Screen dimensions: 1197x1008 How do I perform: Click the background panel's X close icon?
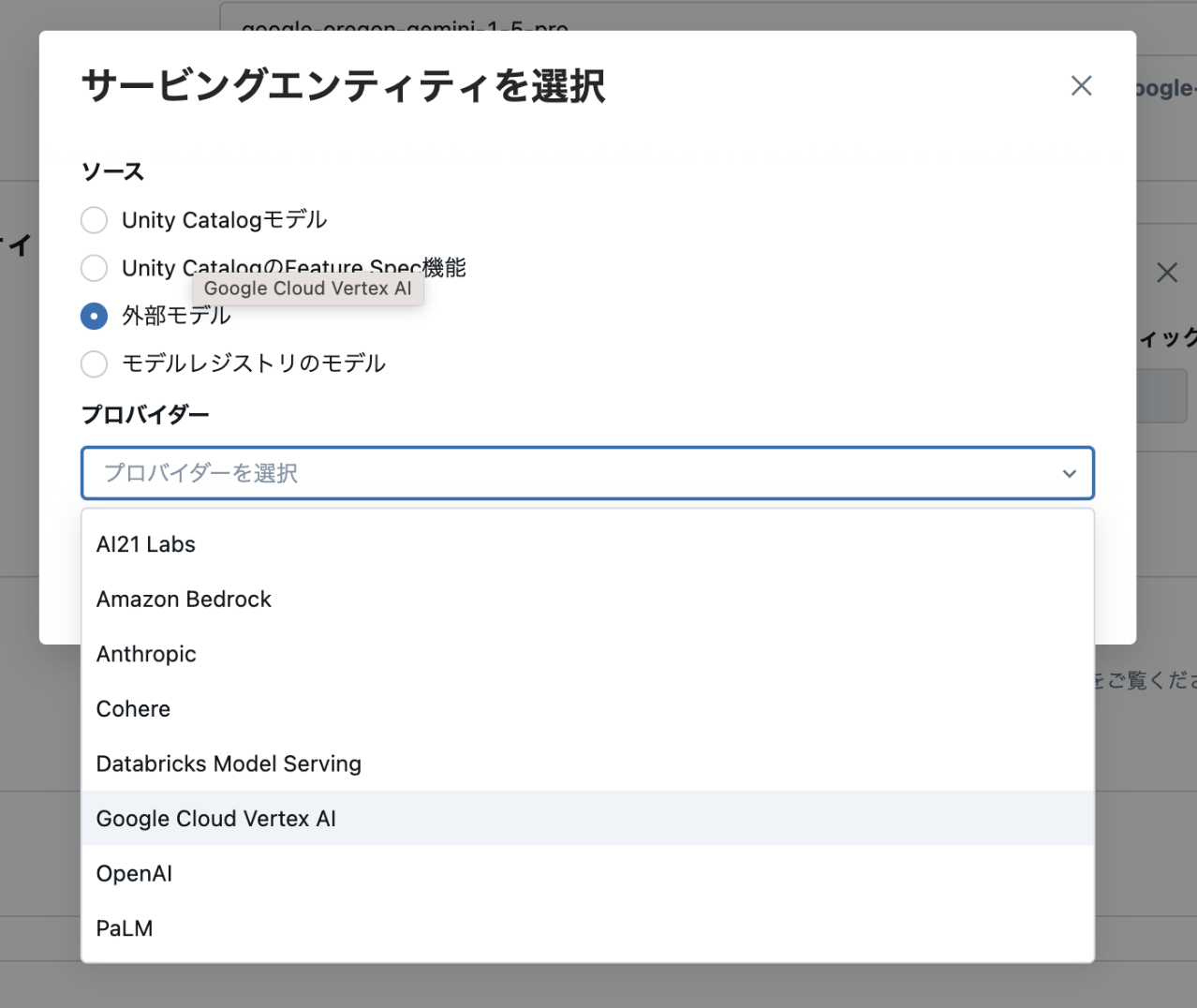tap(1167, 273)
